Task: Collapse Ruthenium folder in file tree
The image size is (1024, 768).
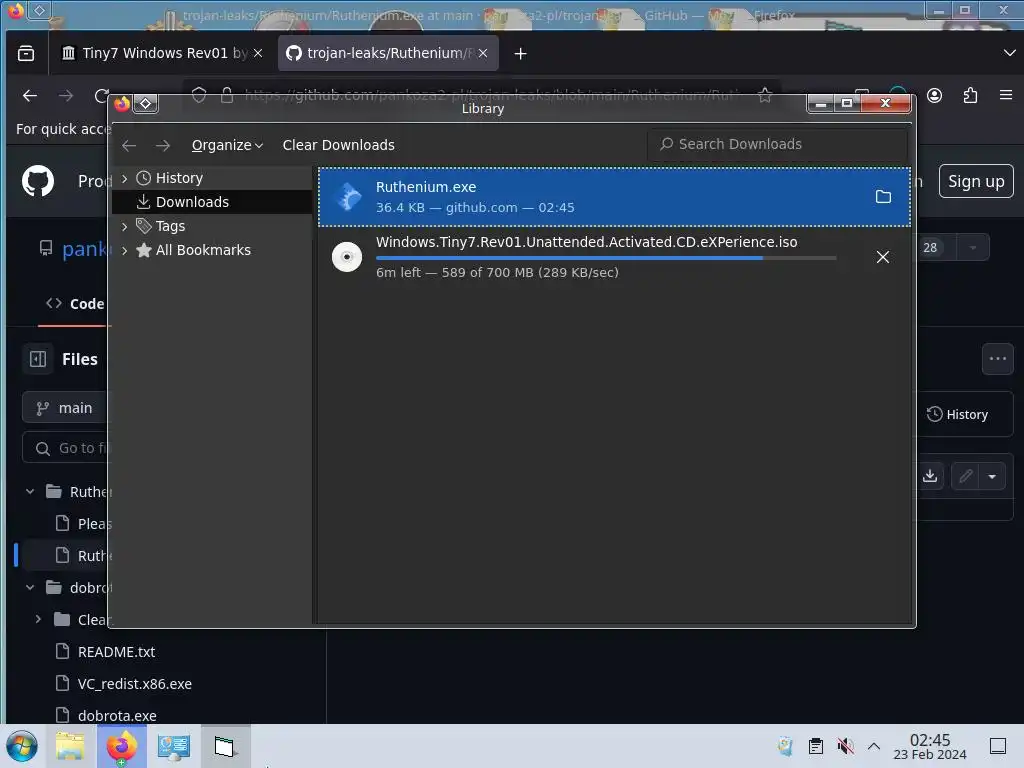Action: [30, 491]
